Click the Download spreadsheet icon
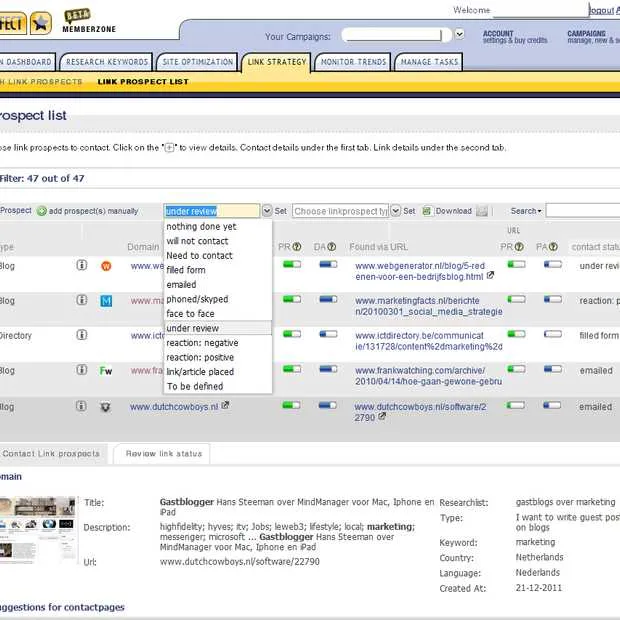The image size is (620, 620). pyautogui.click(x=426, y=211)
